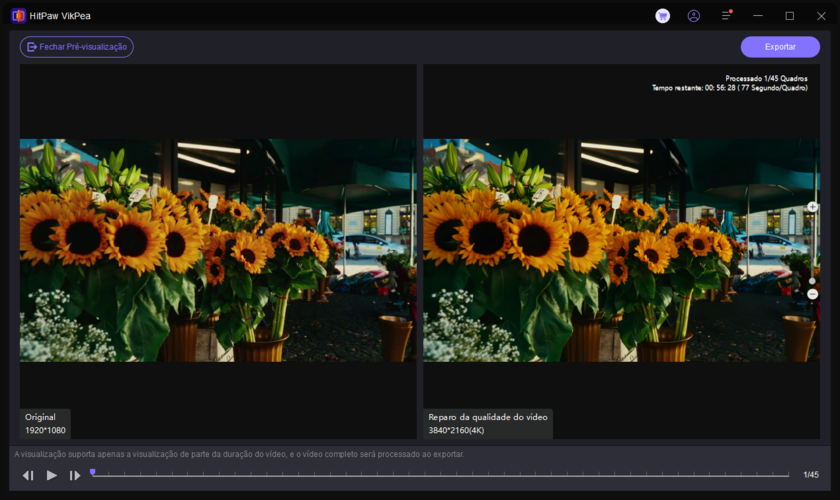Open the user account profile
This screenshot has width=840, height=500.
(694, 16)
